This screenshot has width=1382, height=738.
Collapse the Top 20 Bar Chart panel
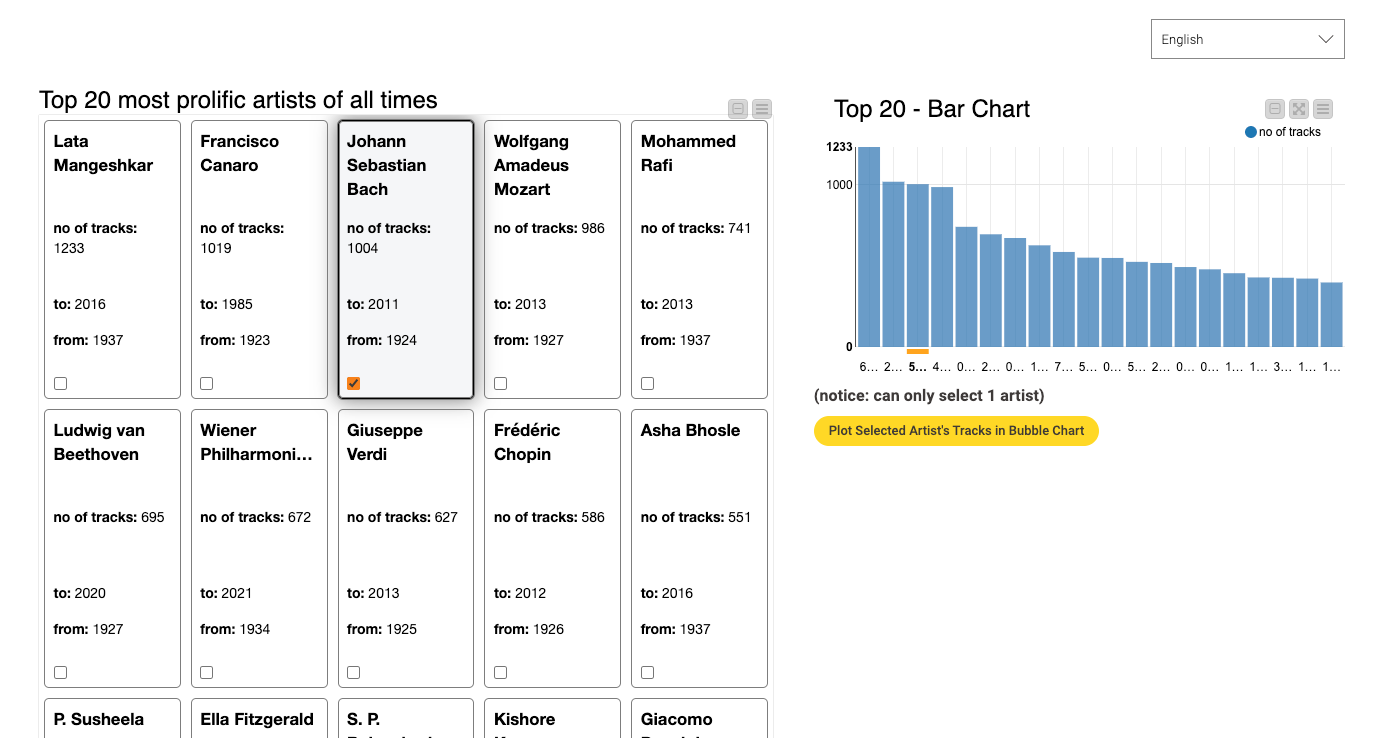click(1275, 109)
